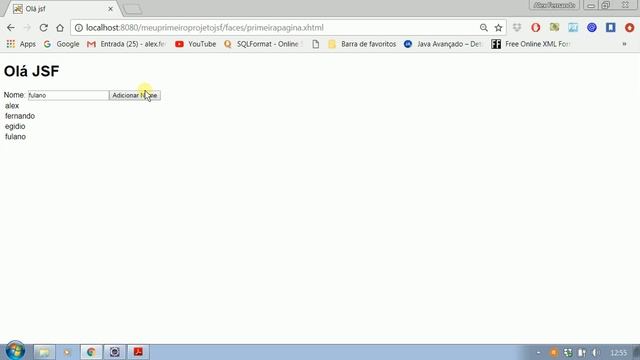The height and width of the screenshot is (360, 640).
Task: Click the blue bookmark extension icon
Action: (x=611, y=27)
